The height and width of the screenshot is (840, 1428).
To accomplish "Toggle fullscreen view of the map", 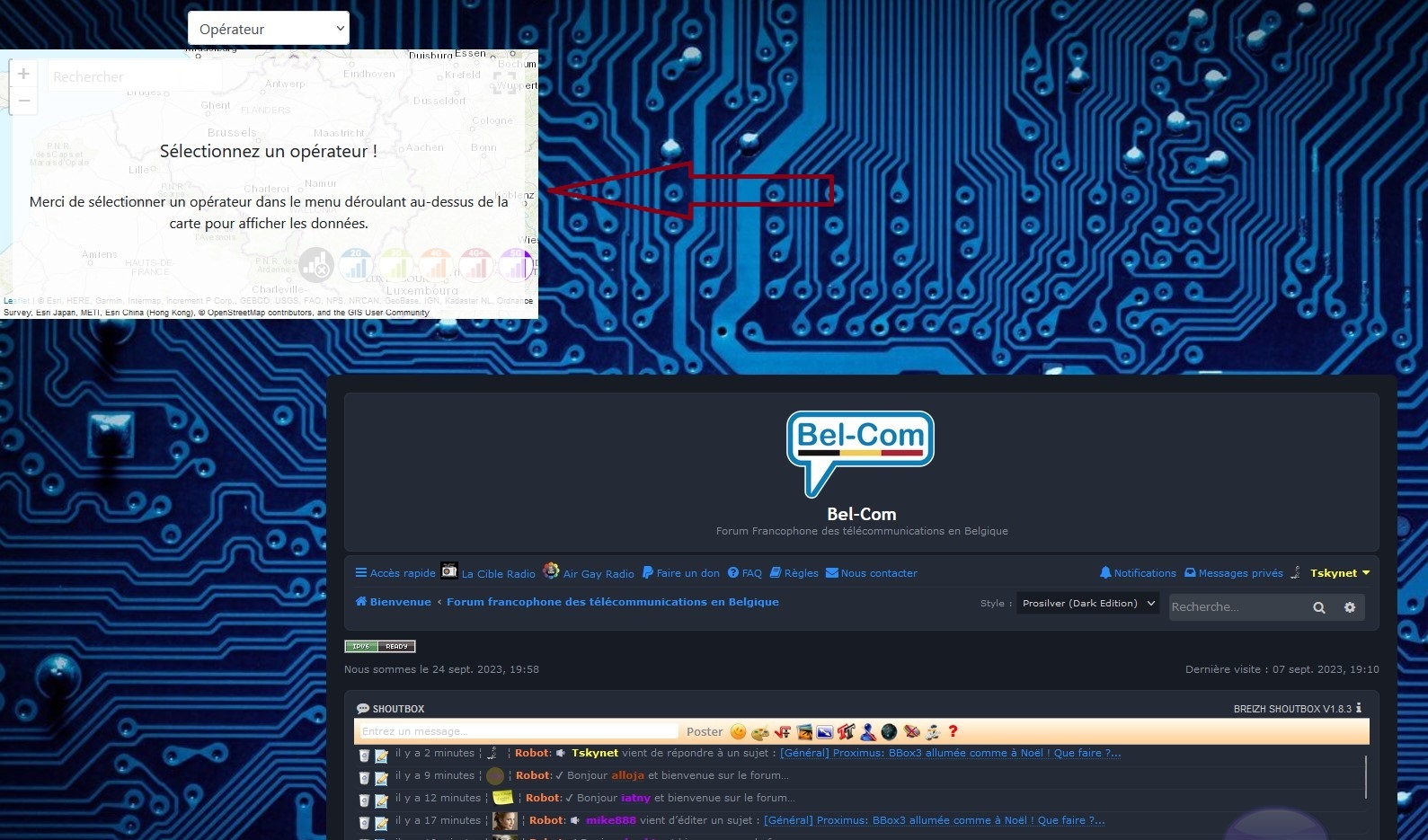I will 505,83.
